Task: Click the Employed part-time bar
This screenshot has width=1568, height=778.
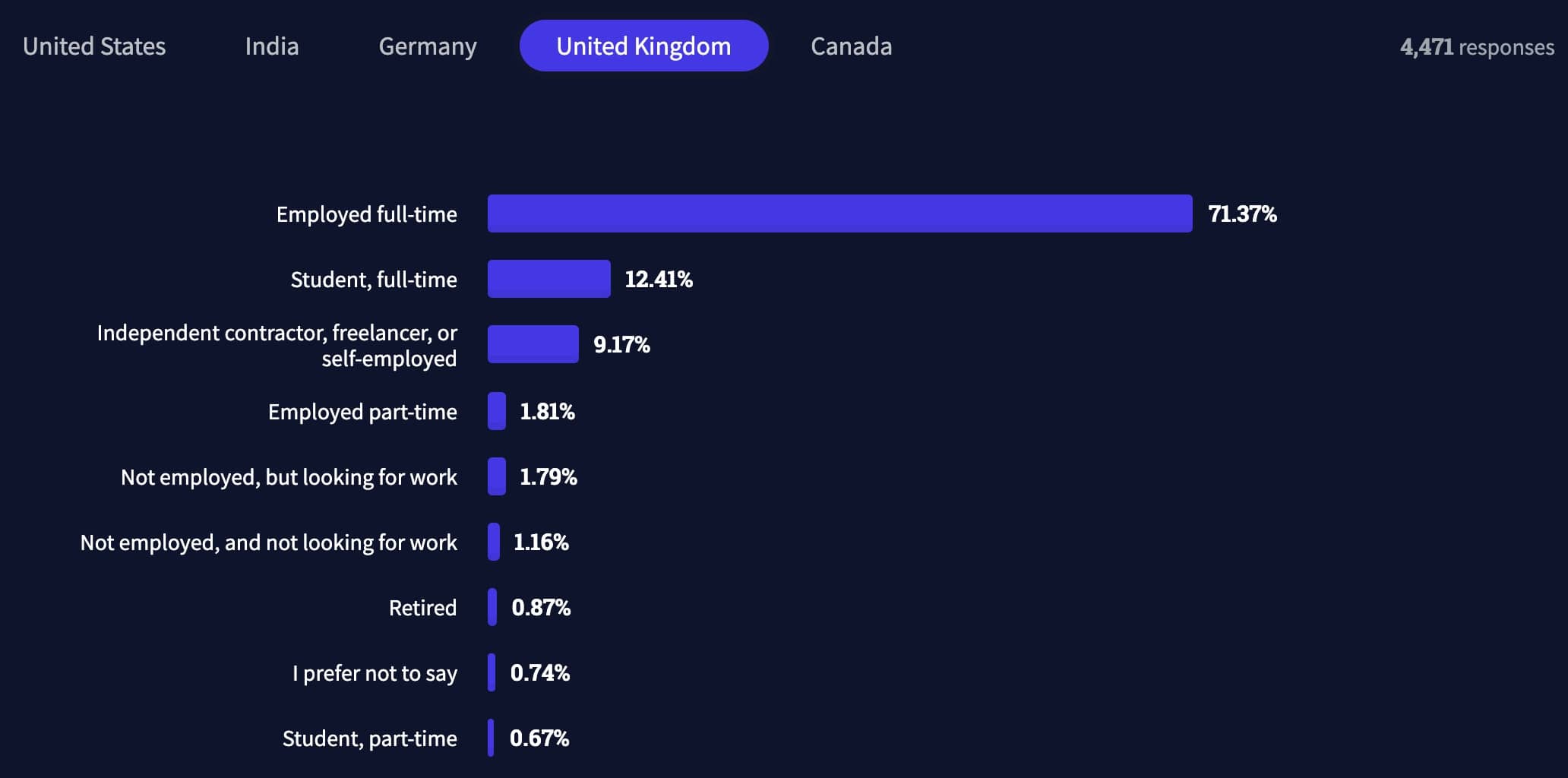Action: (497, 411)
